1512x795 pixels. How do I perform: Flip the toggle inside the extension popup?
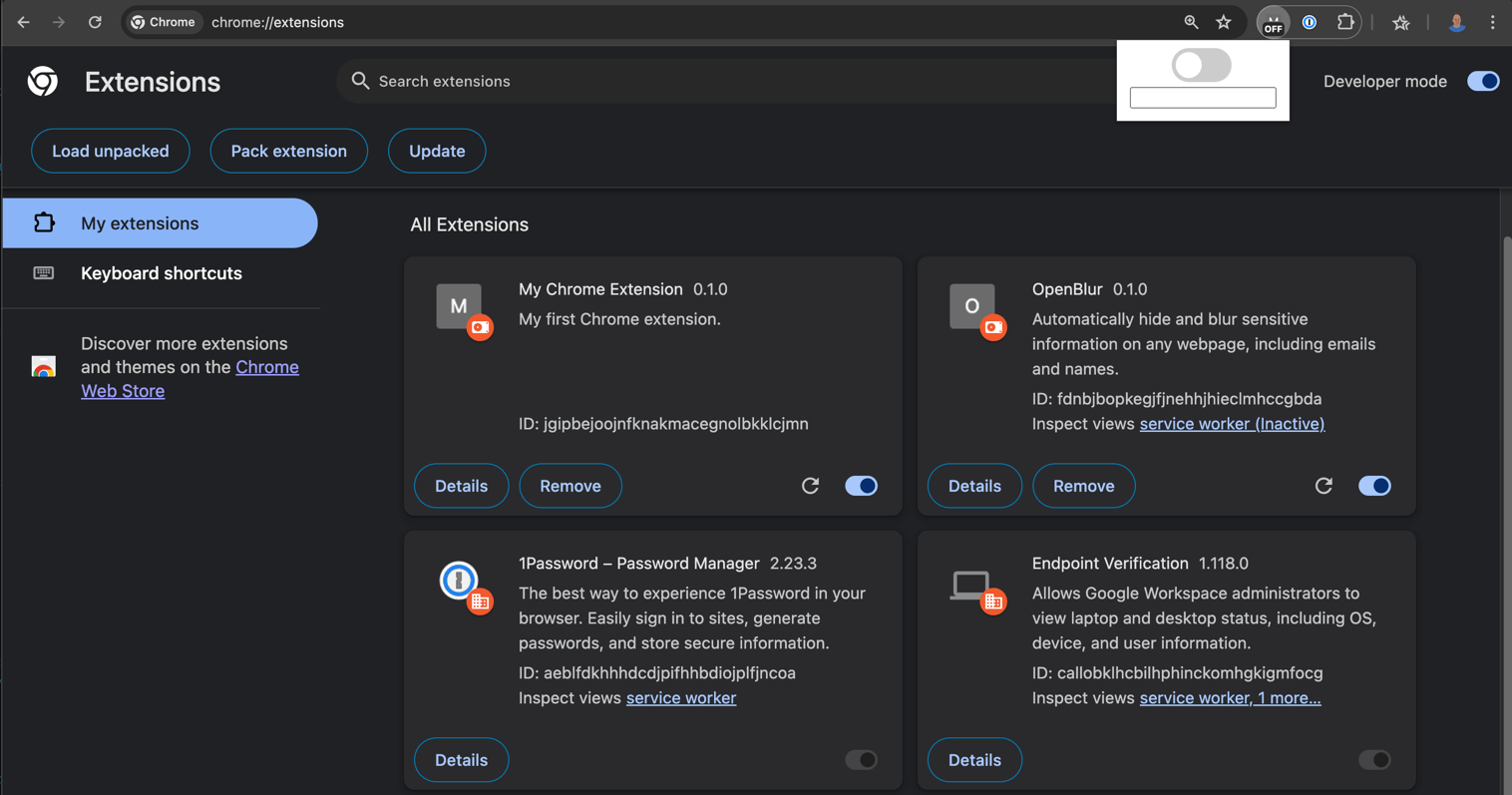pyautogui.click(x=1201, y=64)
